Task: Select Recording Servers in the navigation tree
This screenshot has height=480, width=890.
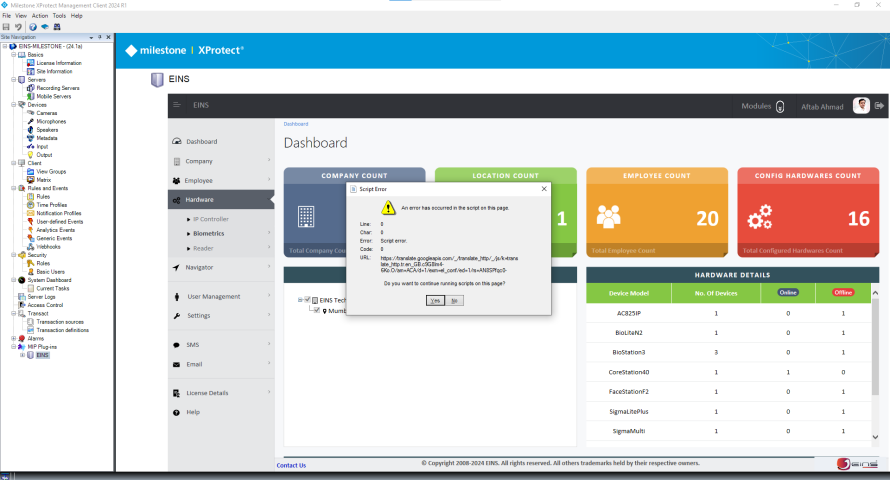Action: [x=58, y=88]
